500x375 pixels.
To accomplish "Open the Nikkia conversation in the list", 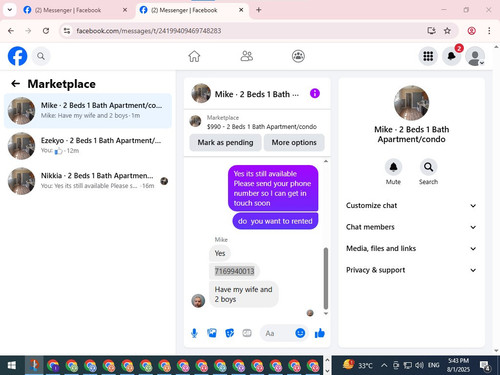I will point(88,181).
